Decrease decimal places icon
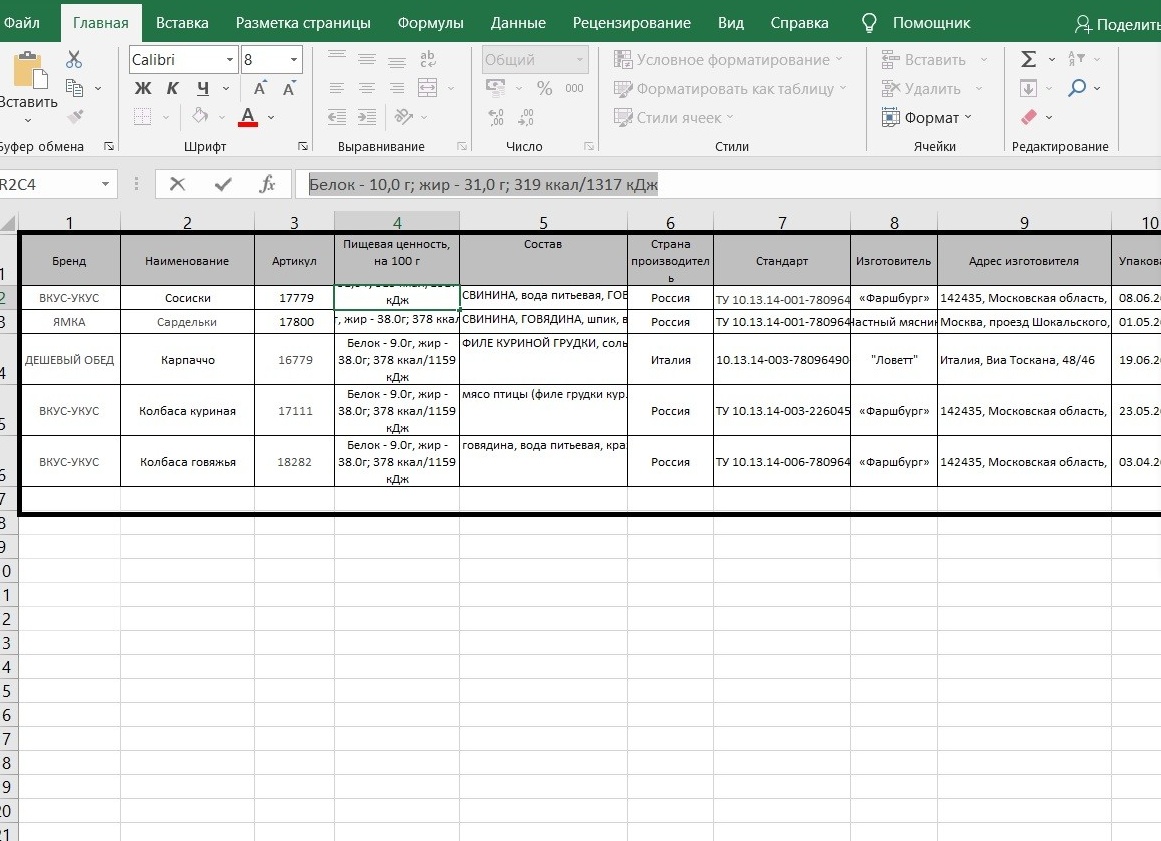The width and height of the screenshot is (1161, 841). point(526,117)
